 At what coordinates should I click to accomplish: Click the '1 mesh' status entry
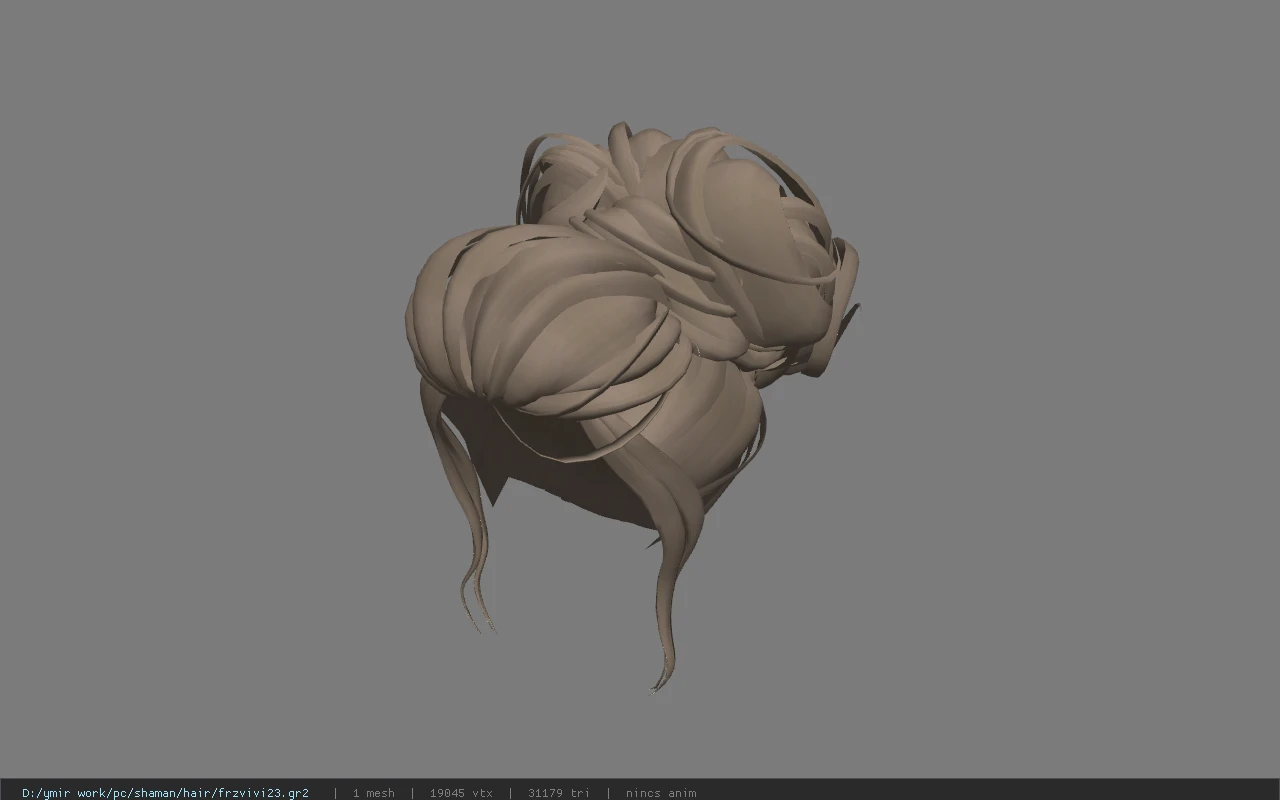click(x=373, y=793)
